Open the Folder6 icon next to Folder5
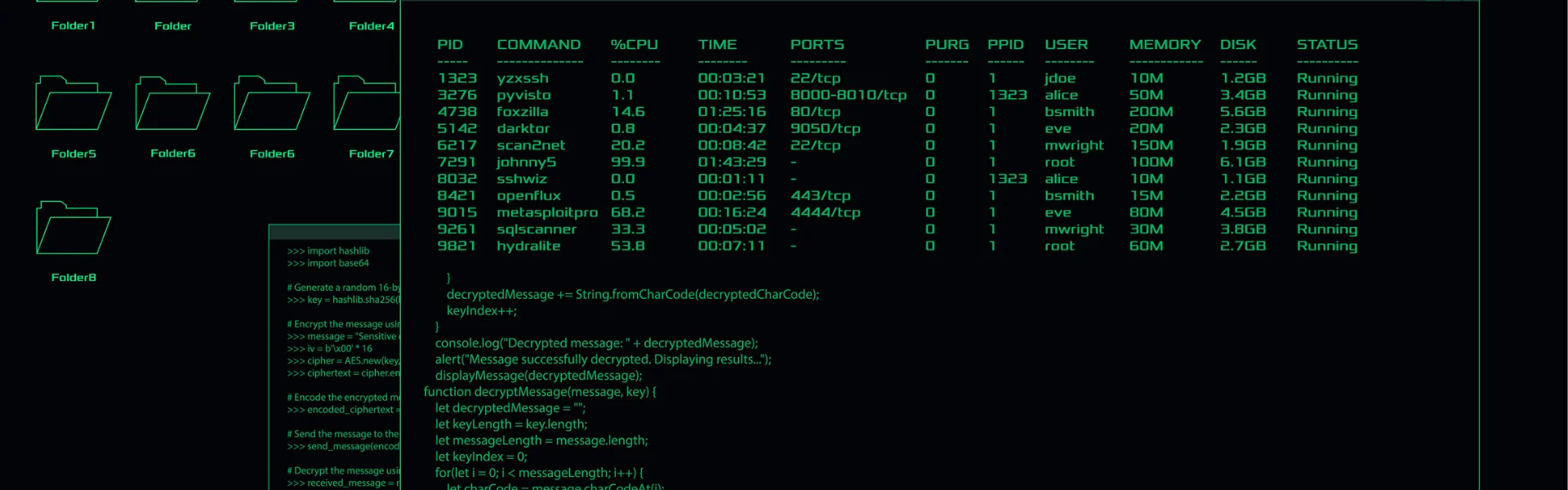1568x490 pixels. tap(172, 104)
